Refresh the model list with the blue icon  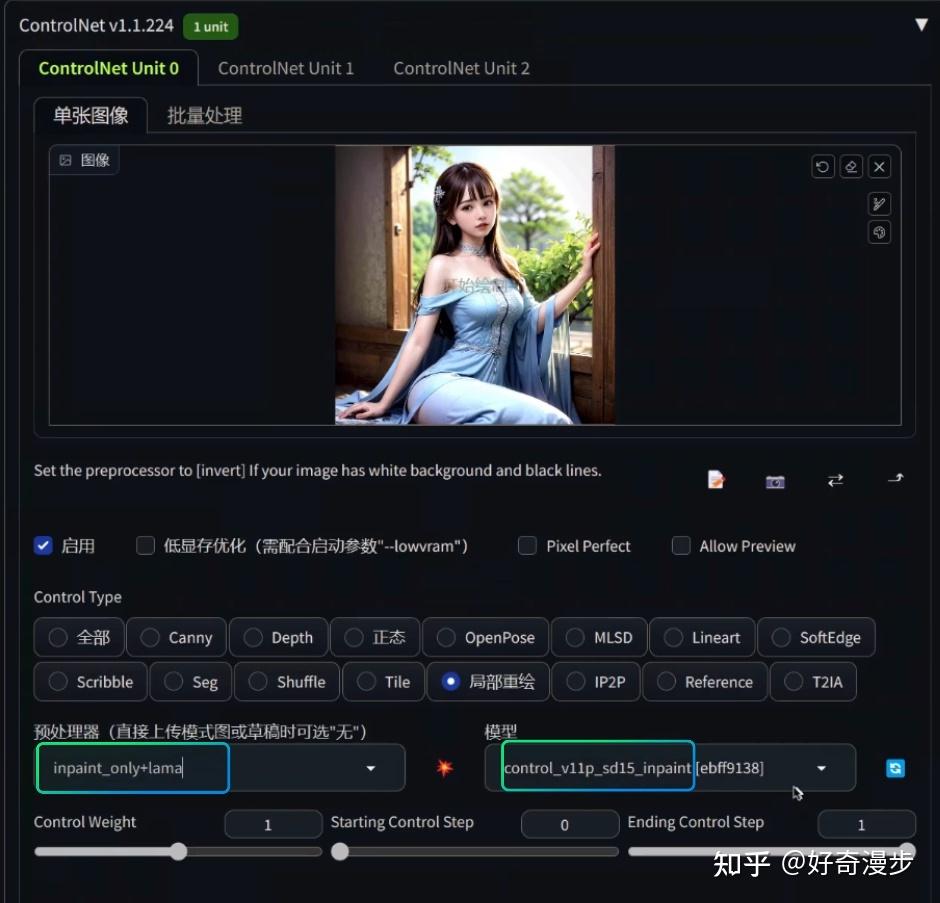click(894, 768)
